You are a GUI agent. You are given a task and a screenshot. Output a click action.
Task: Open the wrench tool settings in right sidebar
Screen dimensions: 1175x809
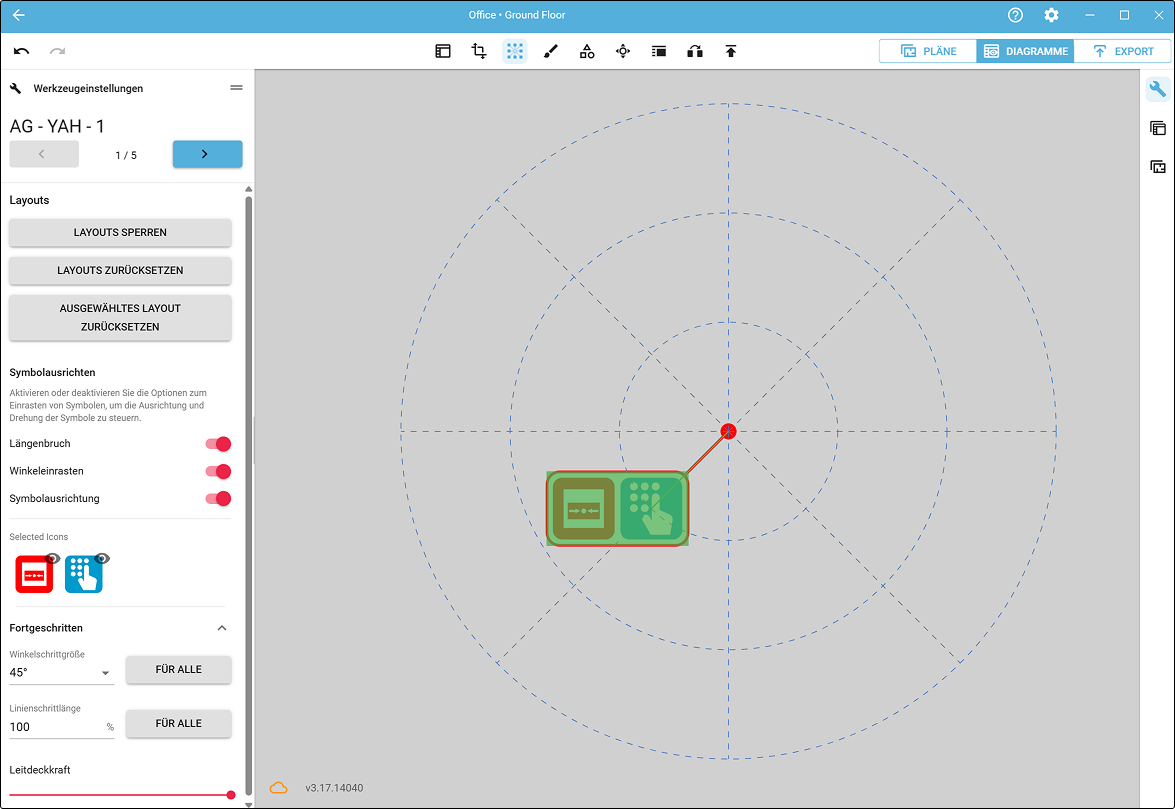1158,89
